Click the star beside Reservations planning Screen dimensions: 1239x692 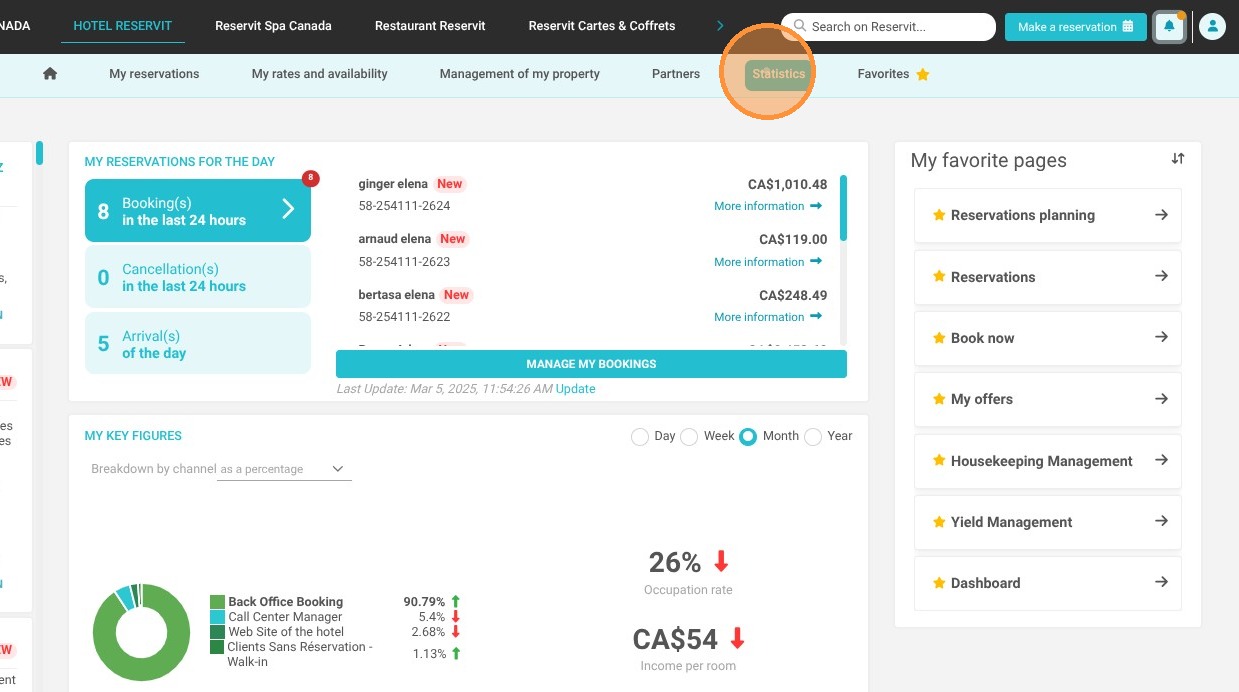939,215
